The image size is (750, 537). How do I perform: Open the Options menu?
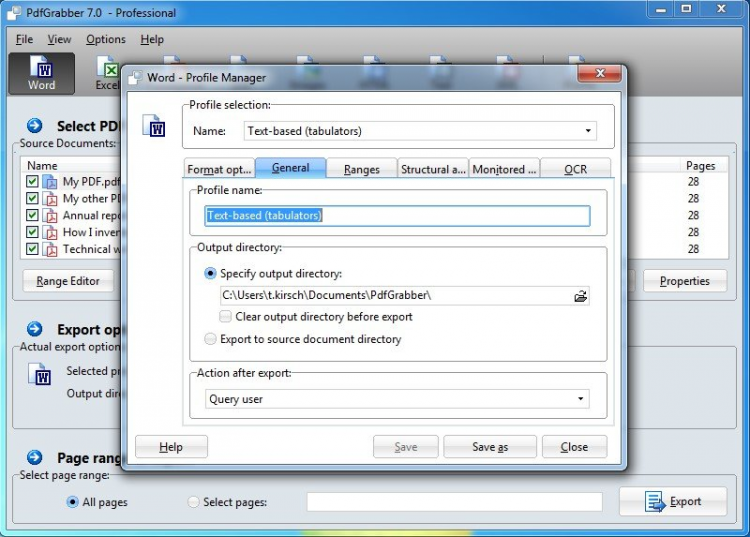pos(106,39)
